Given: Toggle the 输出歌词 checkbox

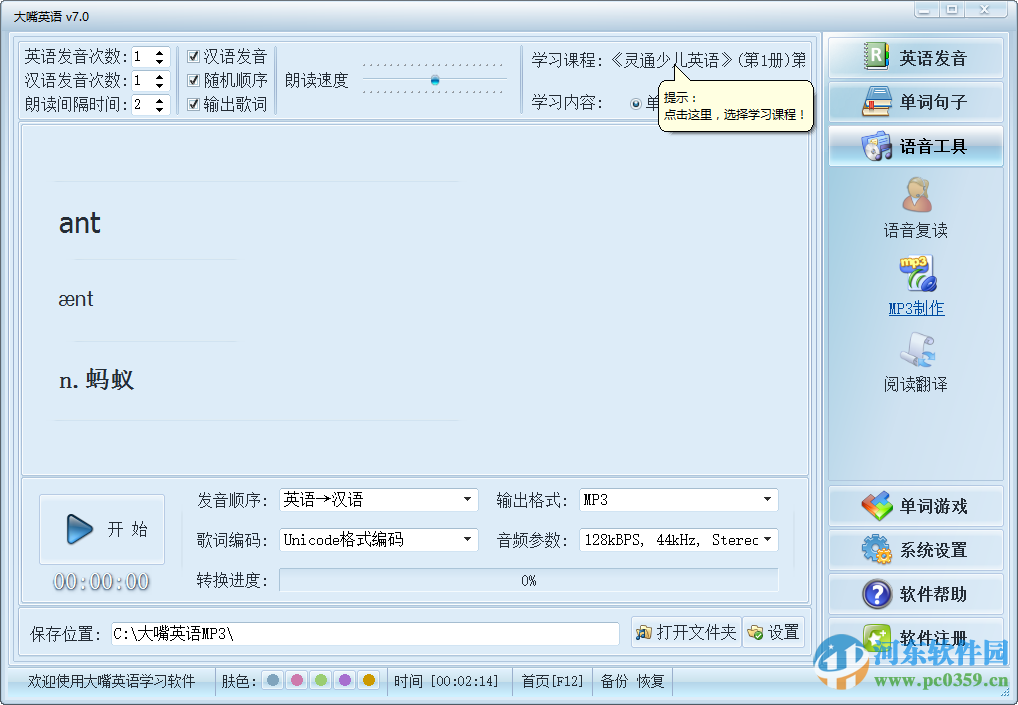Looking at the screenshot, I should [193, 104].
